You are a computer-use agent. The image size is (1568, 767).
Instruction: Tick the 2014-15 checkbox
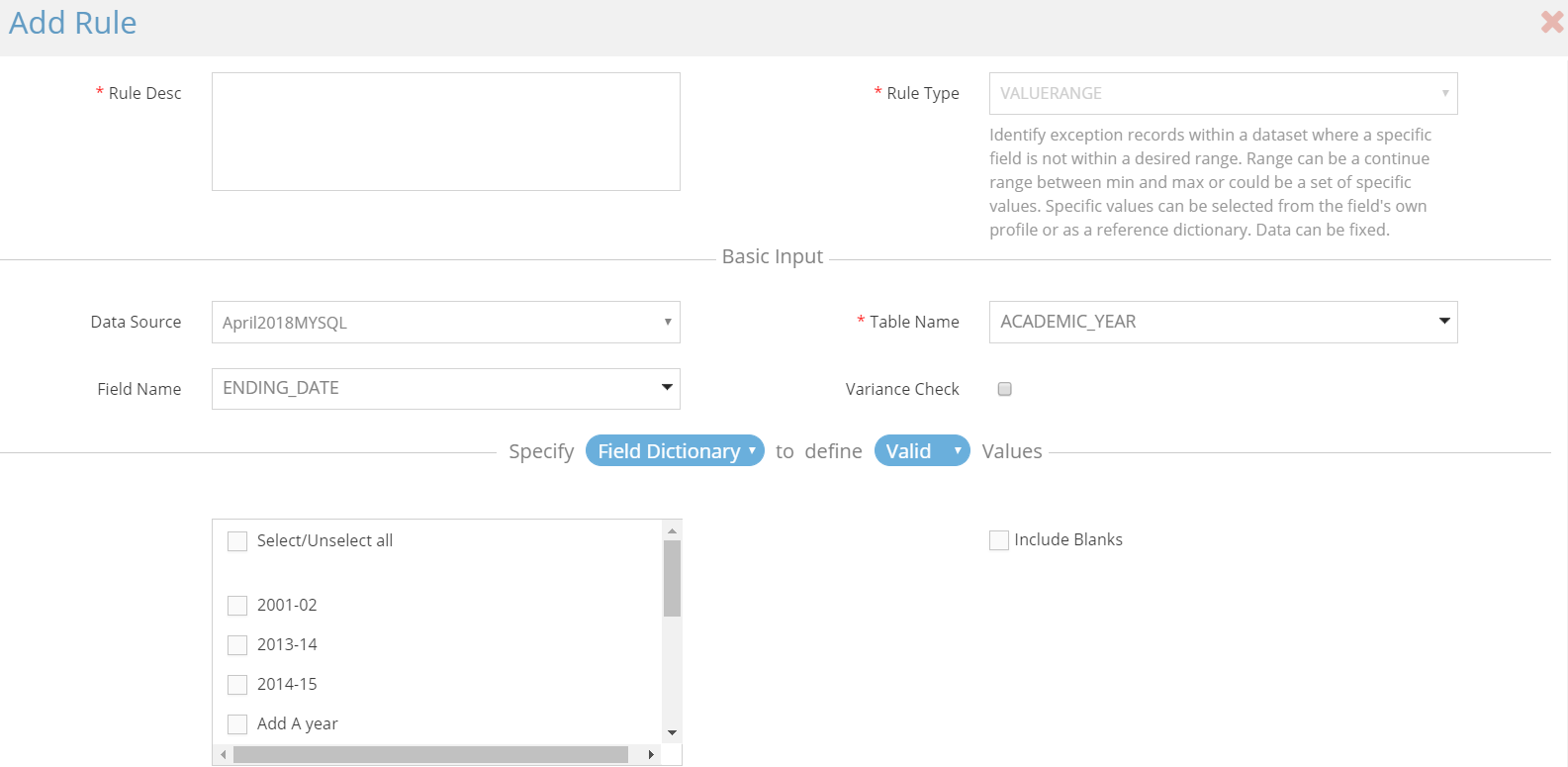237,685
